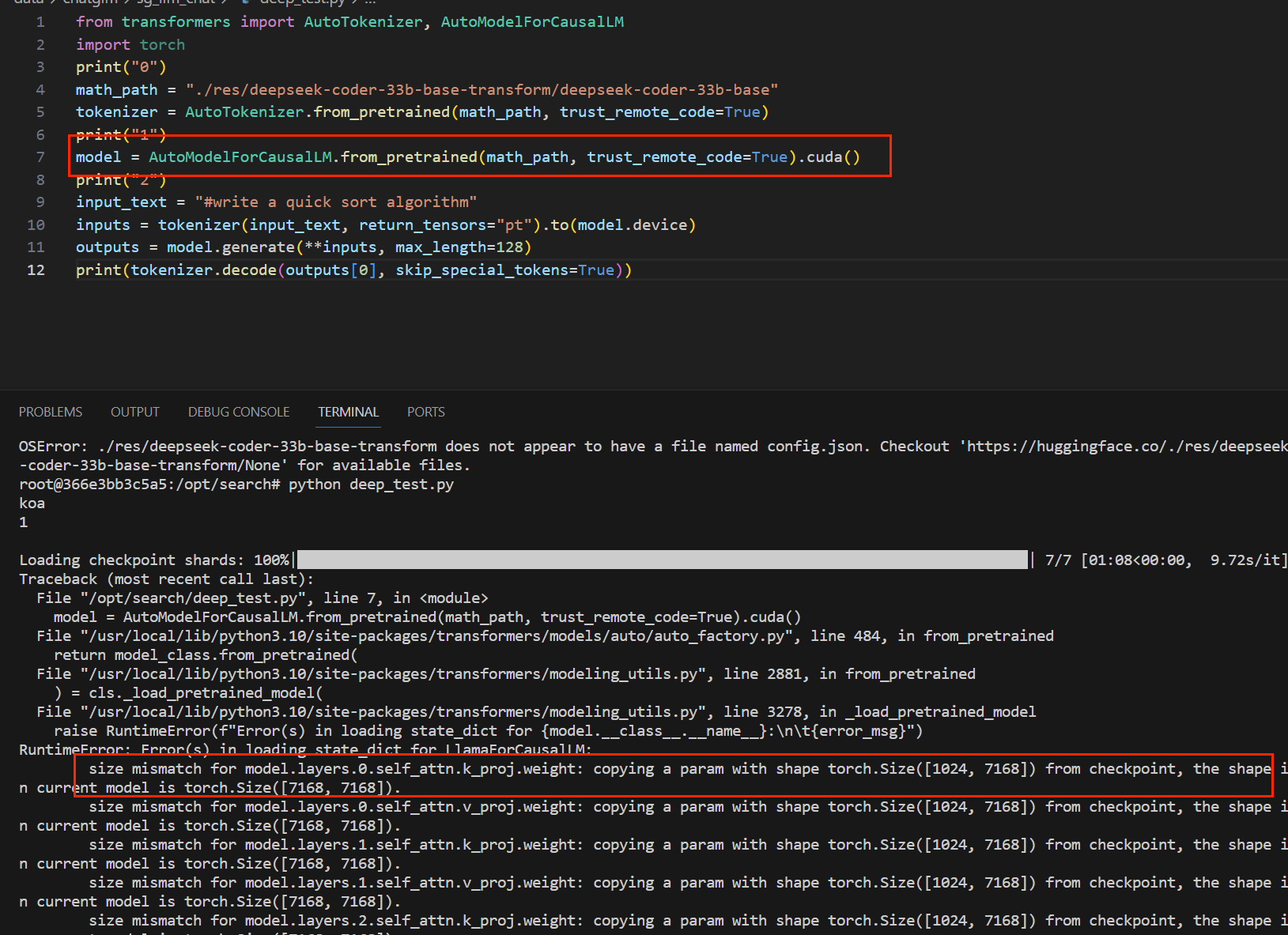Expand the breadcrumb chevron after sg_llm_chat
This screenshot has width=1288, height=935.
coord(225,2)
